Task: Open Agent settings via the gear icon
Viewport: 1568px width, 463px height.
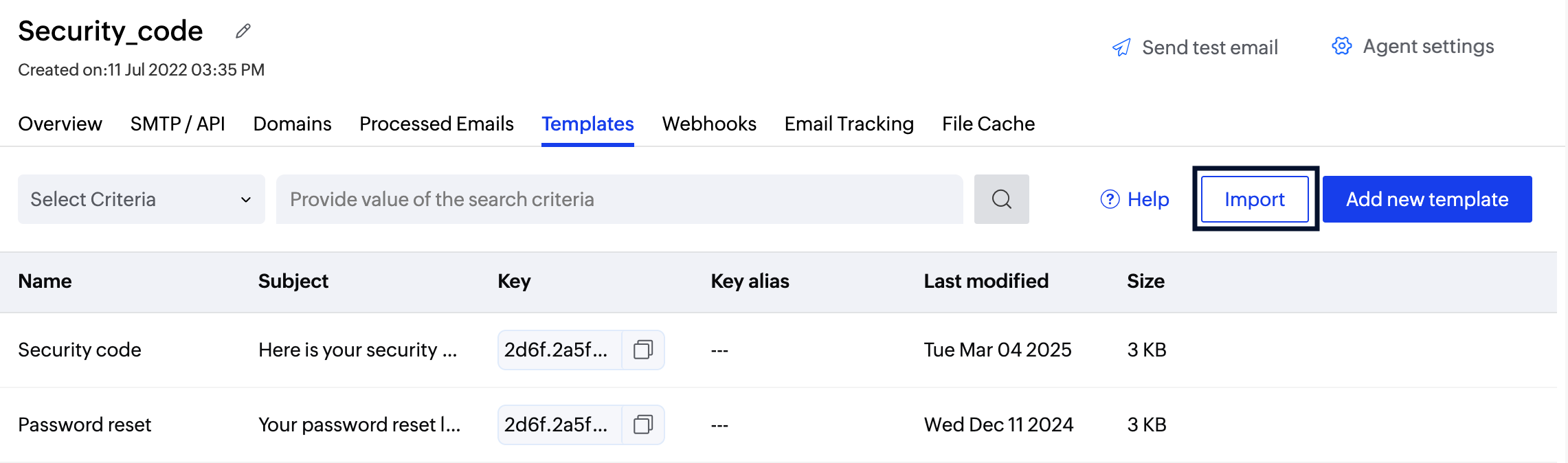Action: [x=1341, y=45]
